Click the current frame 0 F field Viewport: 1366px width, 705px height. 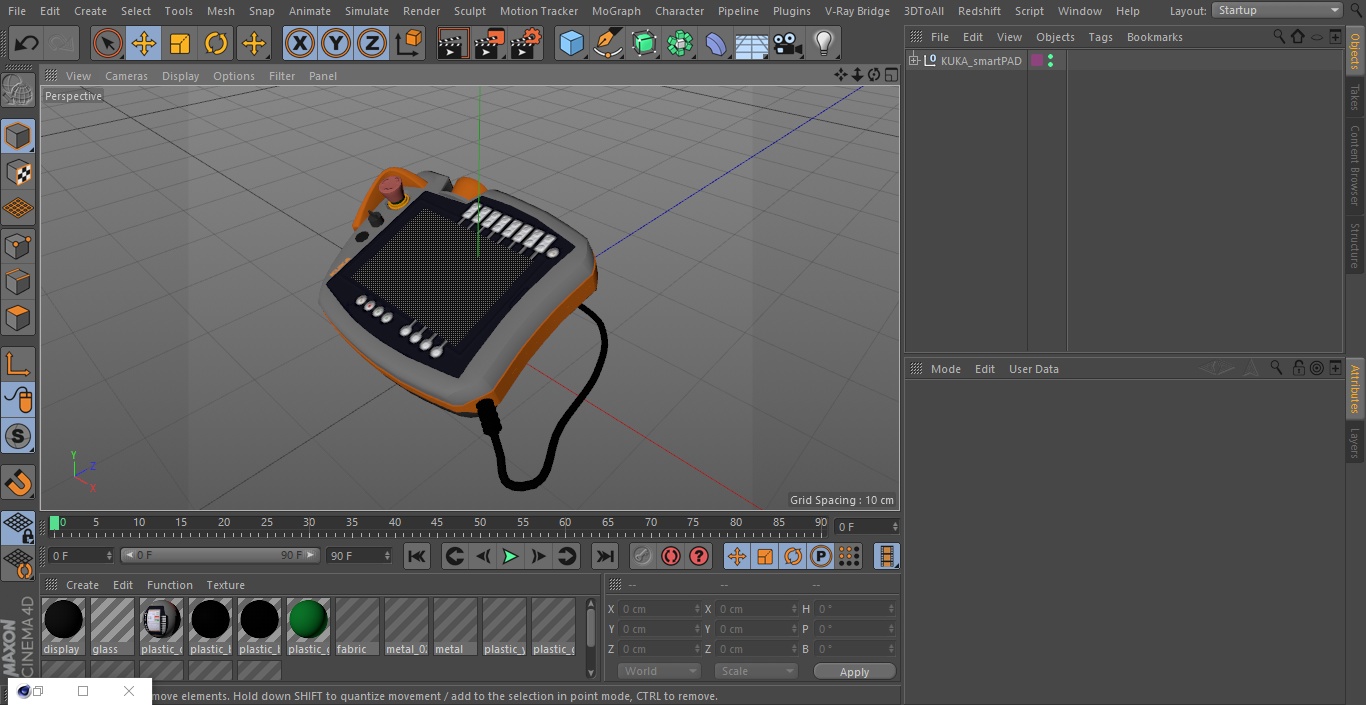click(x=81, y=555)
